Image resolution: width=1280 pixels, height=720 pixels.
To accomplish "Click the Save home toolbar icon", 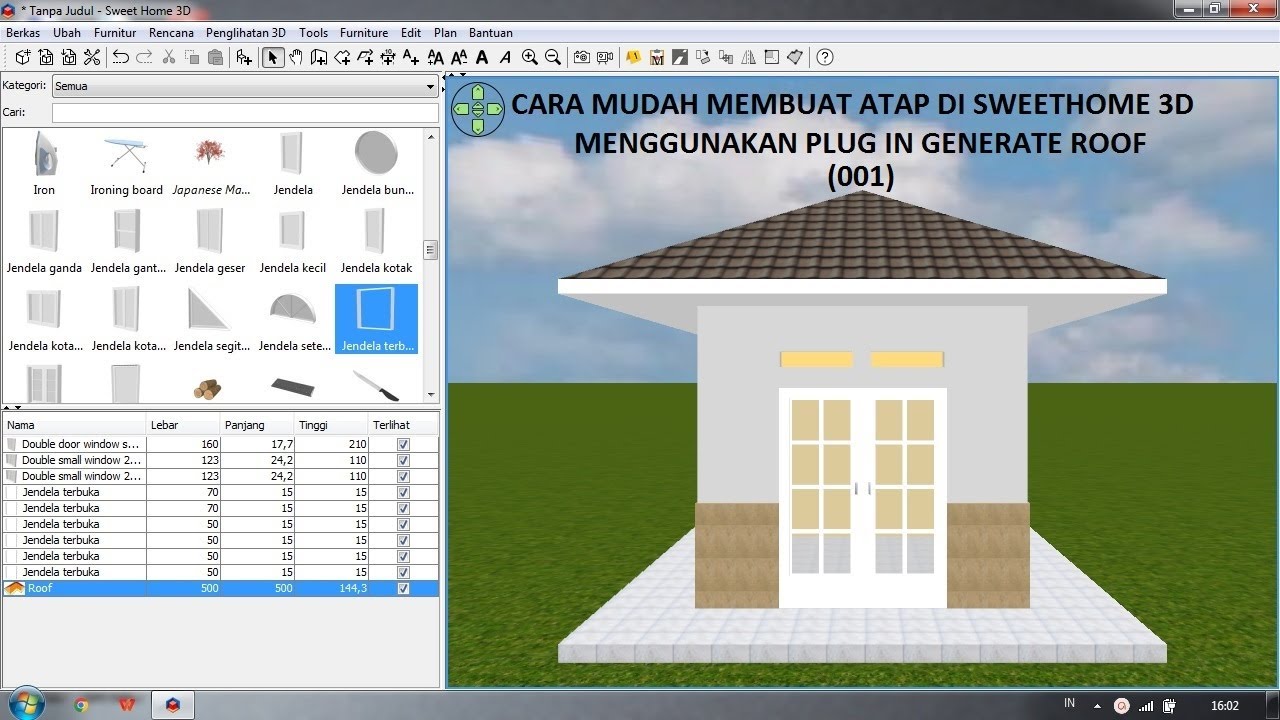I will click(68, 57).
